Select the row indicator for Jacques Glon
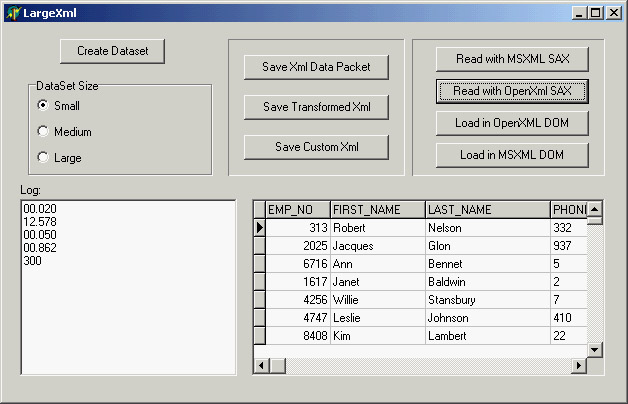Screen dimensions: 628x404 (x=260, y=246)
